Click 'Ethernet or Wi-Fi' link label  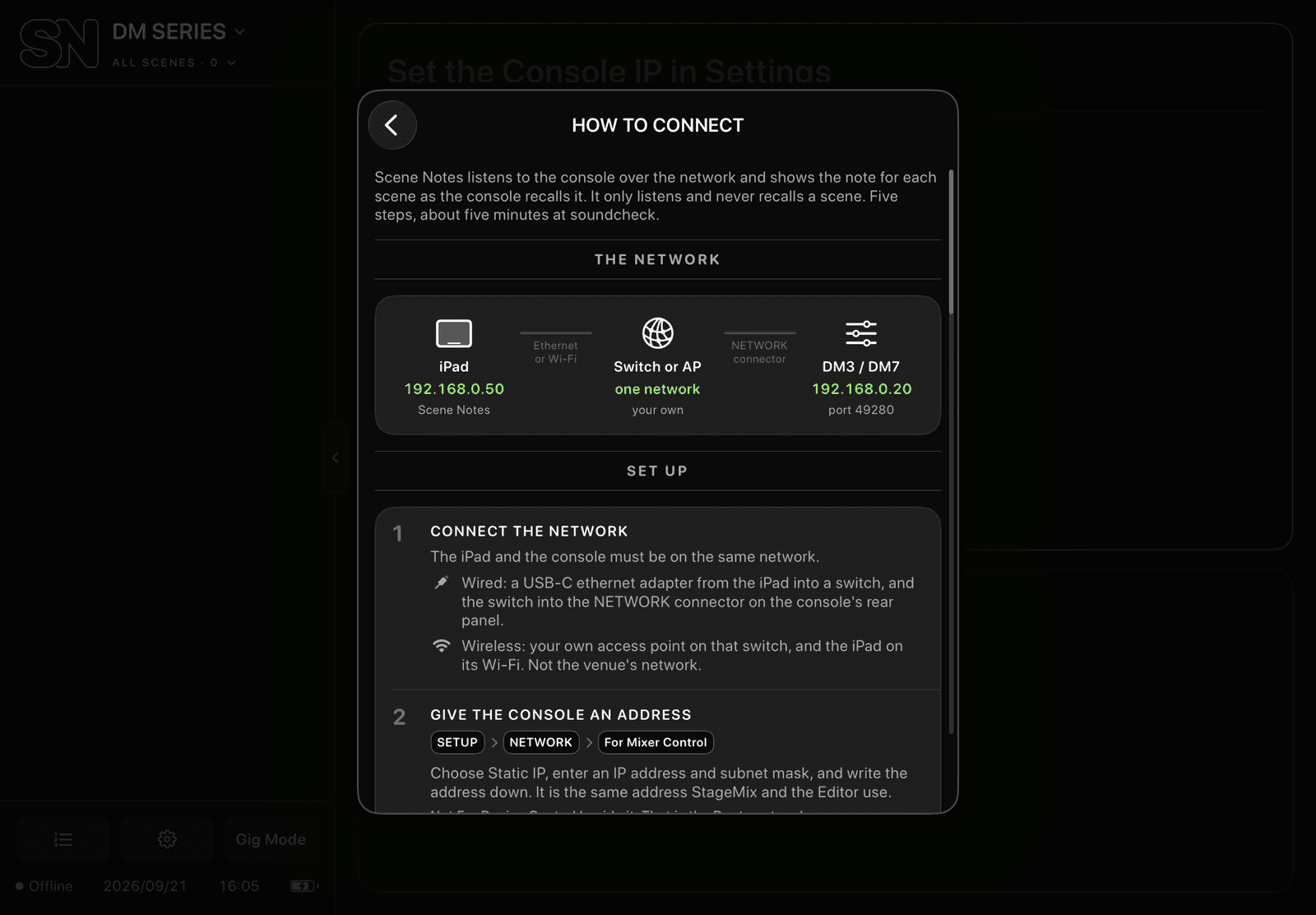(556, 352)
